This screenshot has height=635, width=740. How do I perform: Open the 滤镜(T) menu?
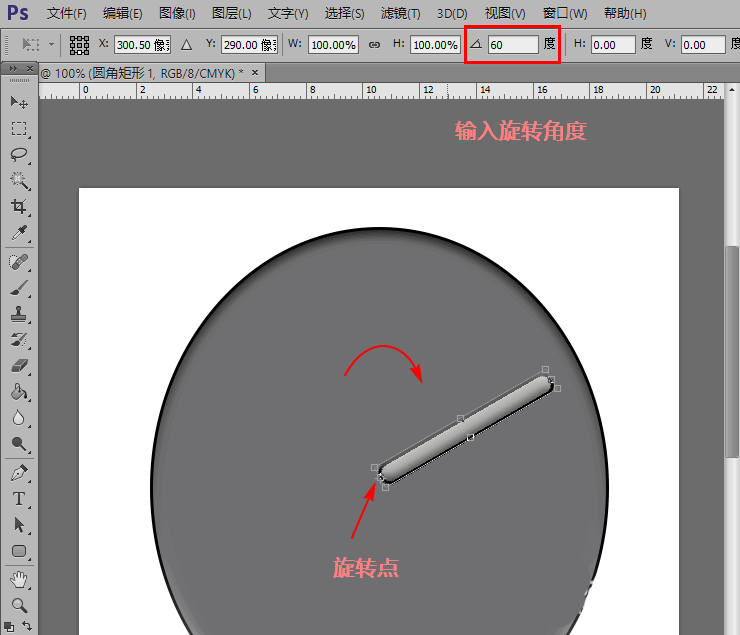[x=401, y=13]
